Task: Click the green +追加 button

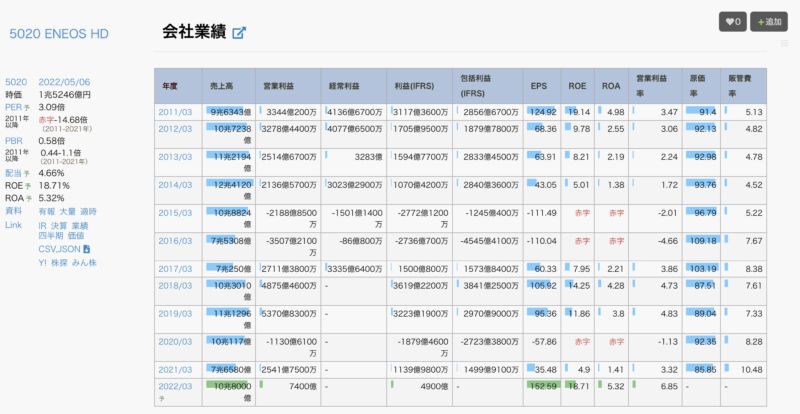Action: (769, 21)
